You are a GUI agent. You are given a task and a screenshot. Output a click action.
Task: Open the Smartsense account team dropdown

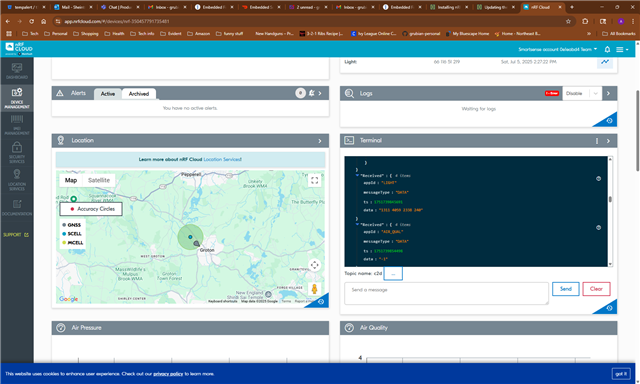click(557, 49)
